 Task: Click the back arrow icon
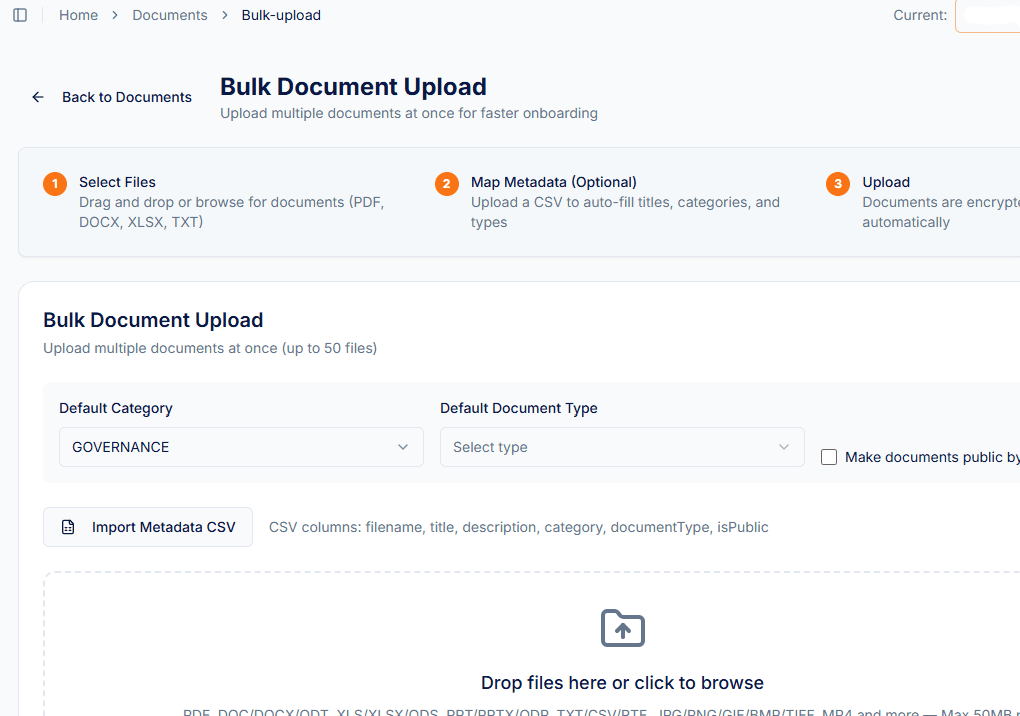tap(38, 97)
